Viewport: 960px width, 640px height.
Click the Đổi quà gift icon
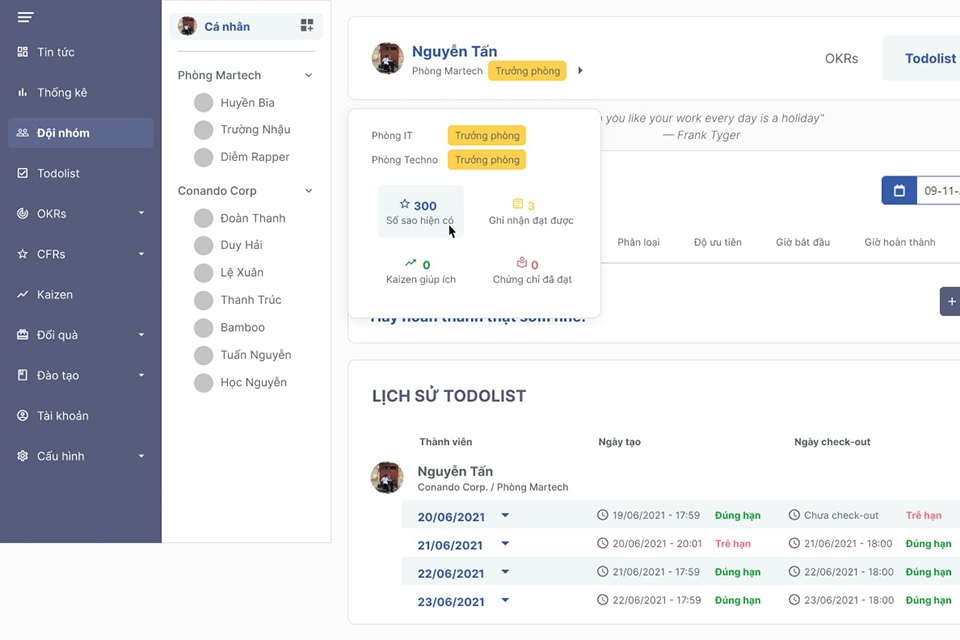23,335
